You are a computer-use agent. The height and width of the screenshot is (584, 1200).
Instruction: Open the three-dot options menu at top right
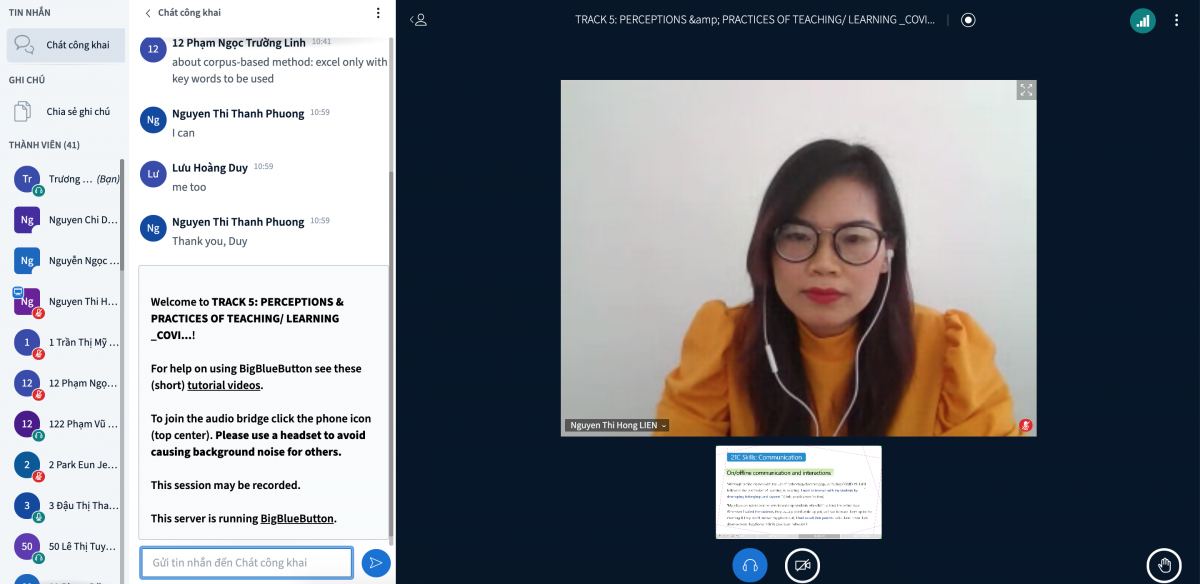(1177, 20)
